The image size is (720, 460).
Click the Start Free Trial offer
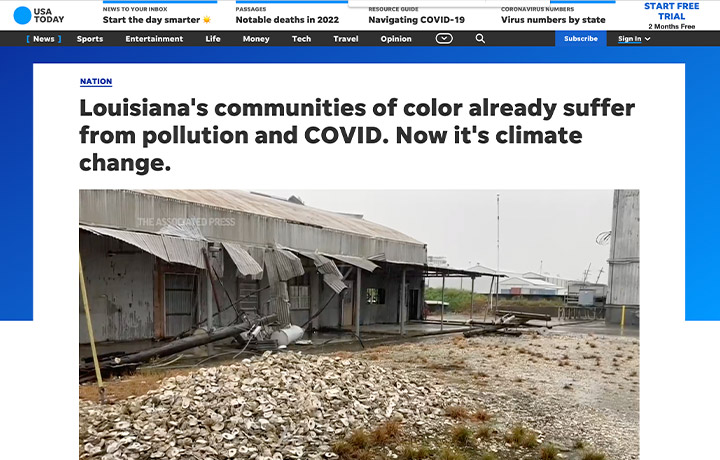[671, 11]
